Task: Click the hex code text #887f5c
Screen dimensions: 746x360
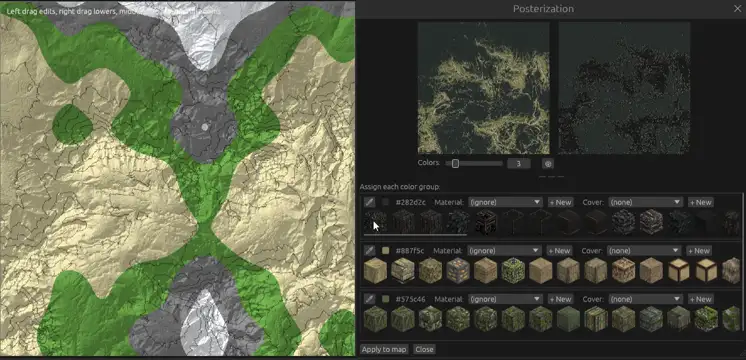Action: tap(410, 251)
